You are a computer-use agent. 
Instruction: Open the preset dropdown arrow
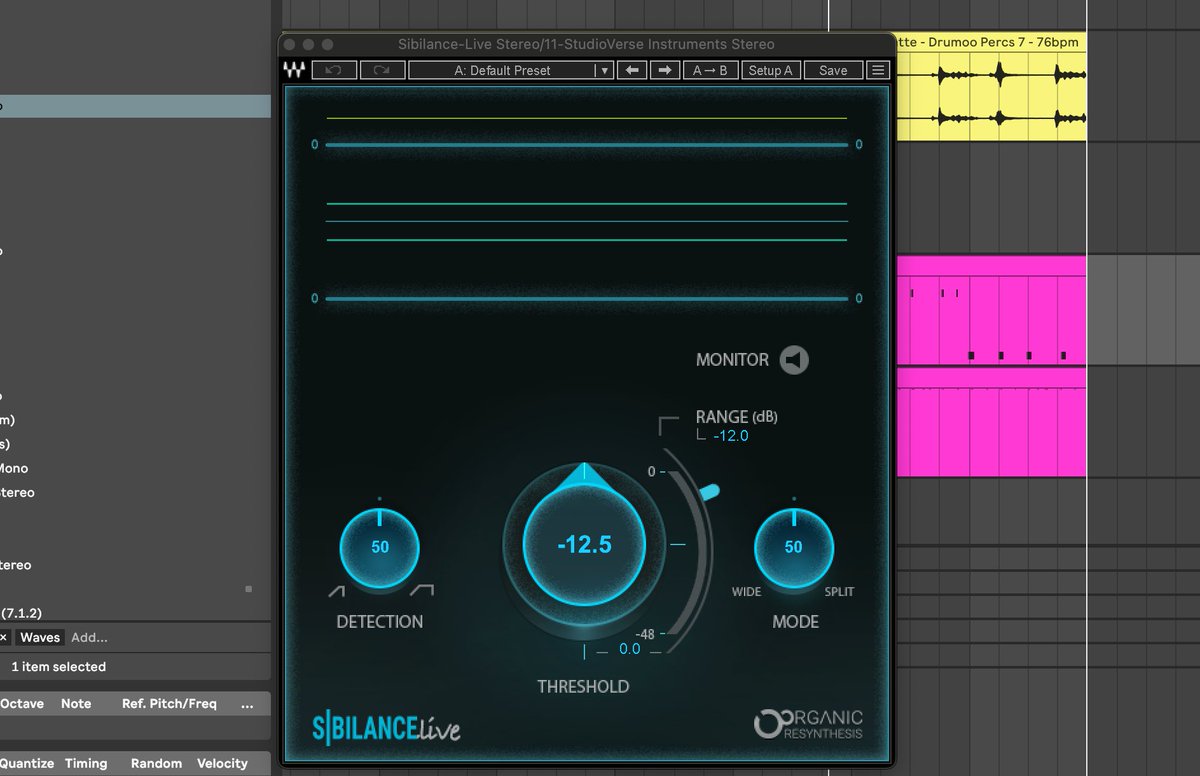pos(604,70)
